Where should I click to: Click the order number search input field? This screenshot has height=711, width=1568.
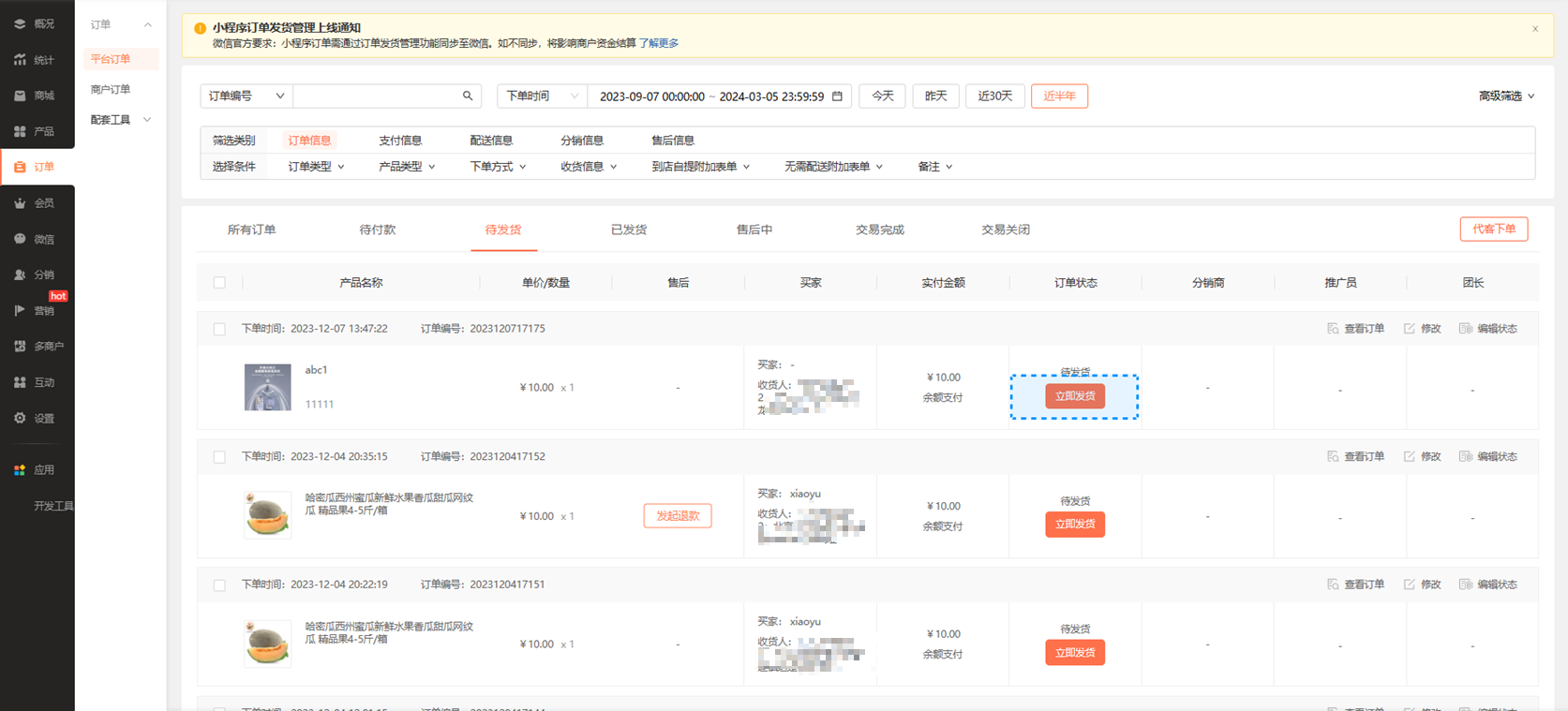click(377, 96)
